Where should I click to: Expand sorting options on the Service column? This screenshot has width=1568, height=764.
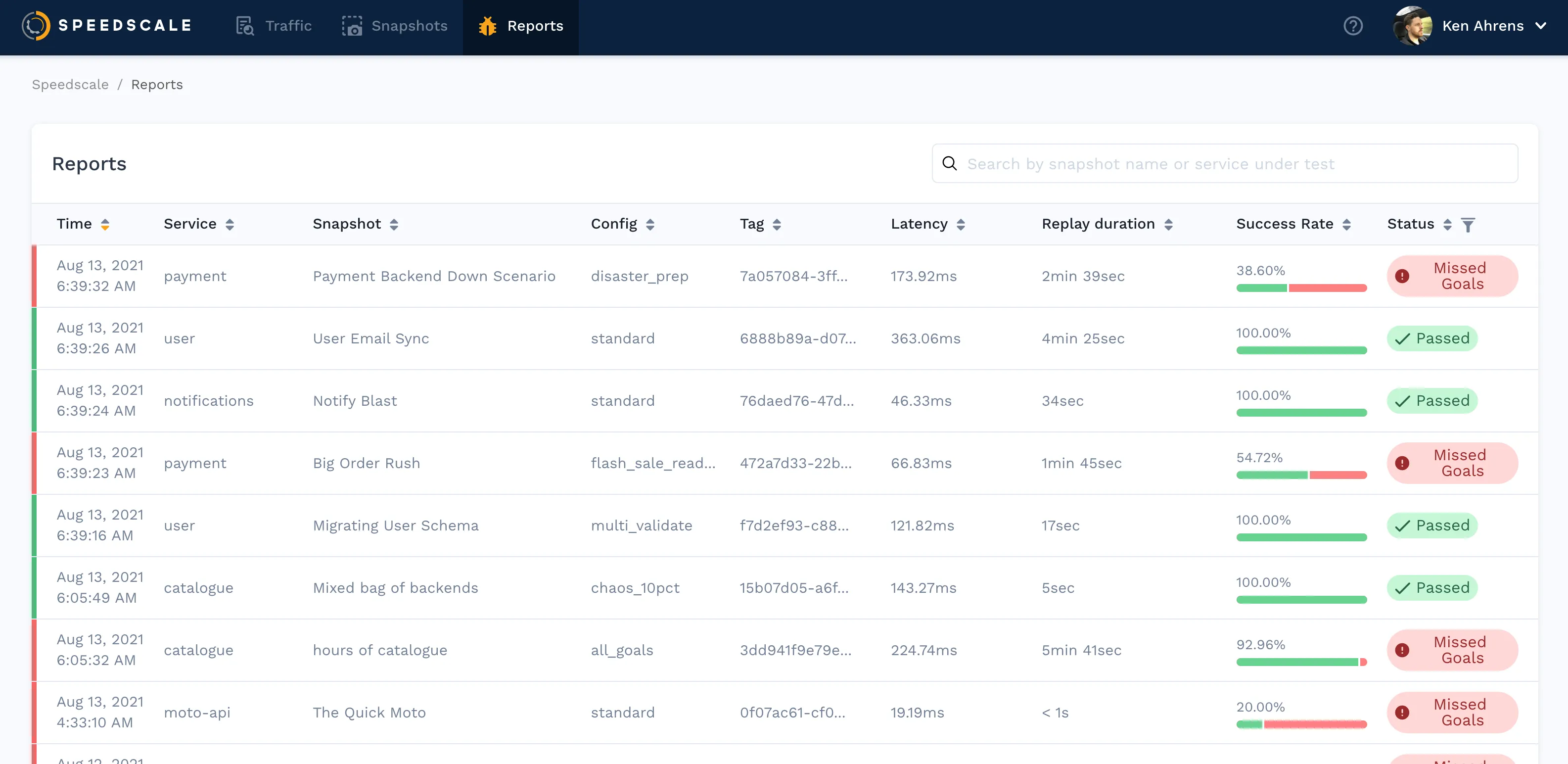230,224
